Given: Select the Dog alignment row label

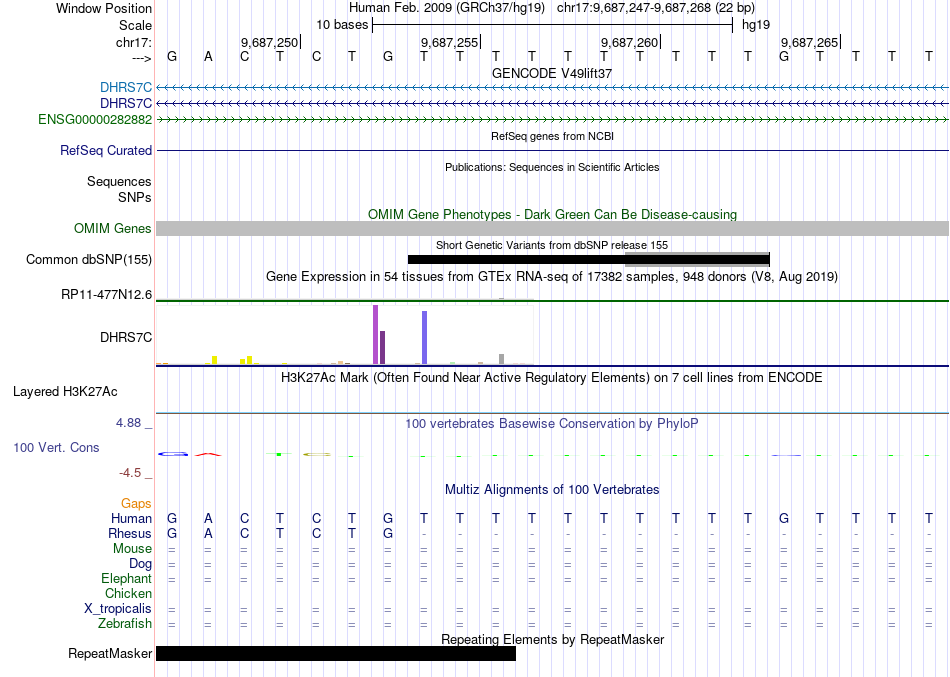Looking at the screenshot, I should [x=141, y=564].
